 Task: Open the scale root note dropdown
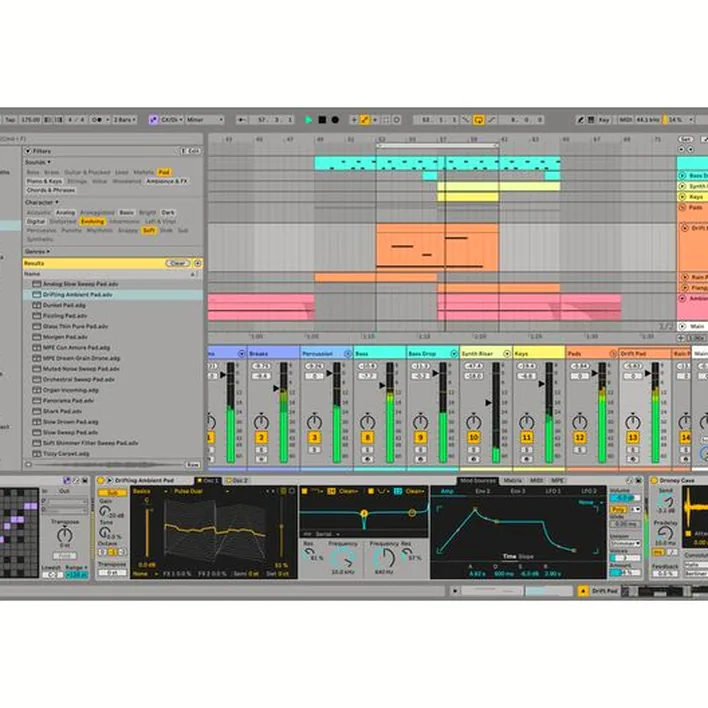172,120
